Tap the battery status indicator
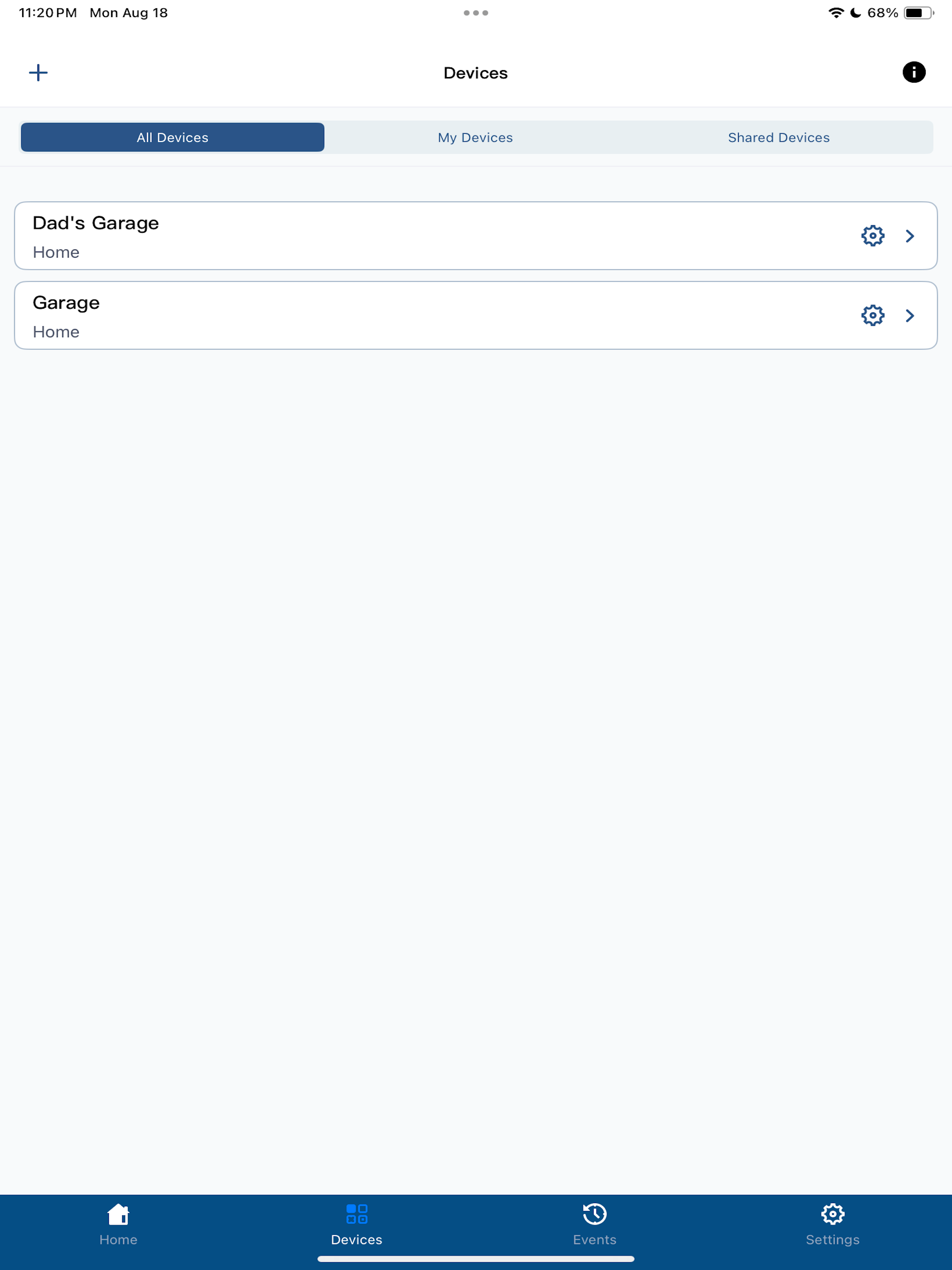This screenshot has width=952, height=1270. (919, 12)
